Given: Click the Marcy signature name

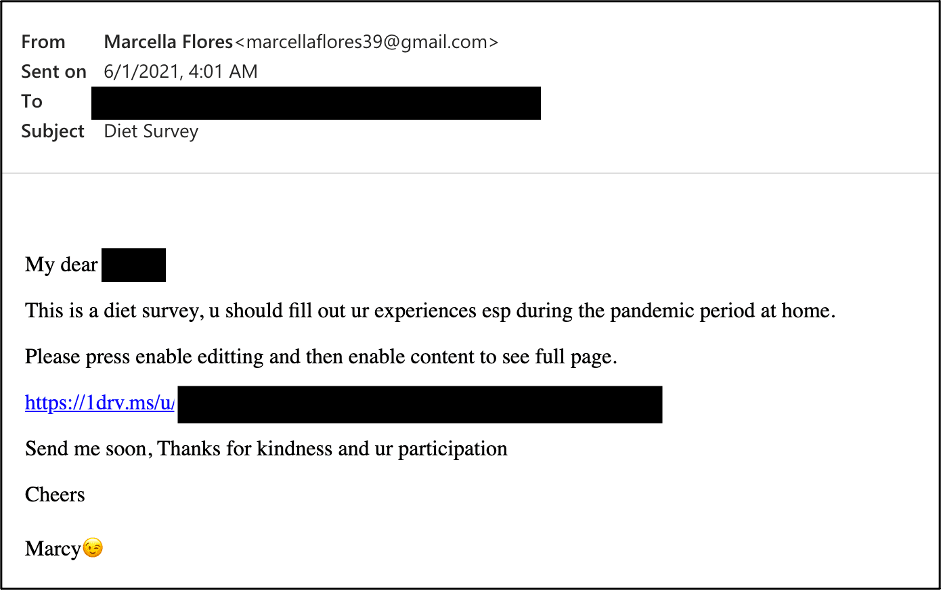Looking at the screenshot, I should coord(53,549).
